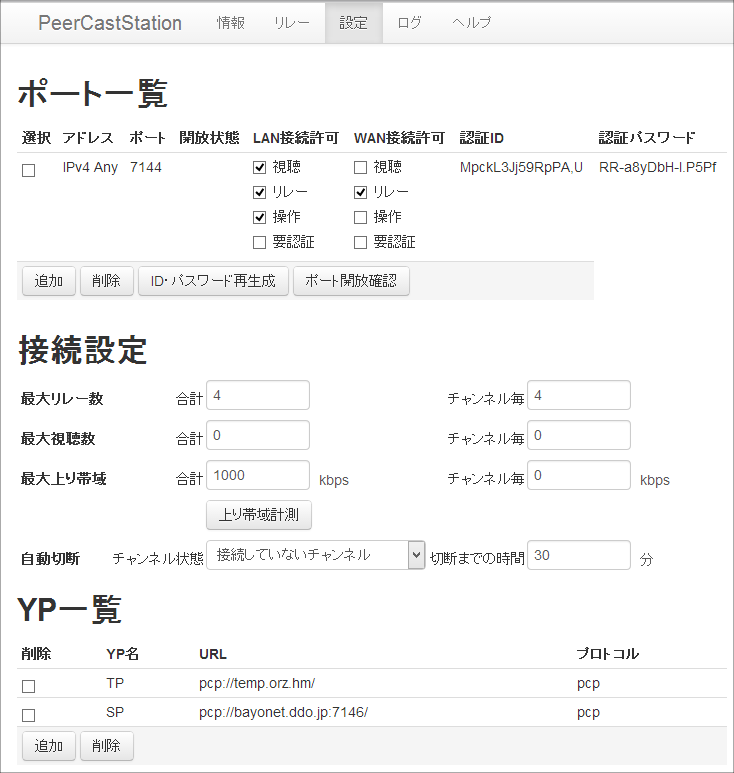Select the IPv4 Any port row checkbox
734x773 pixels.
29,171
